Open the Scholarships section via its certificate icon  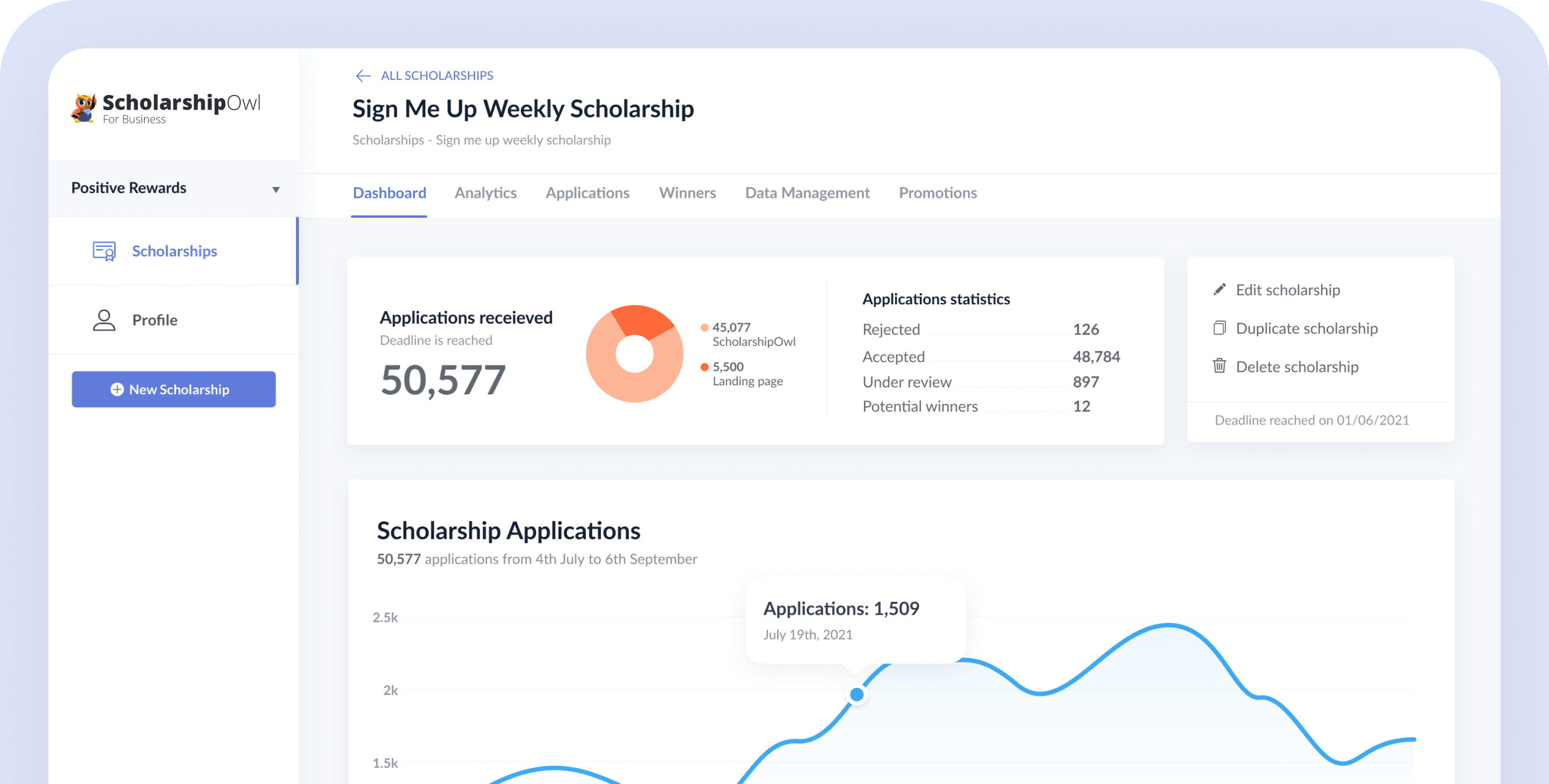point(103,250)
